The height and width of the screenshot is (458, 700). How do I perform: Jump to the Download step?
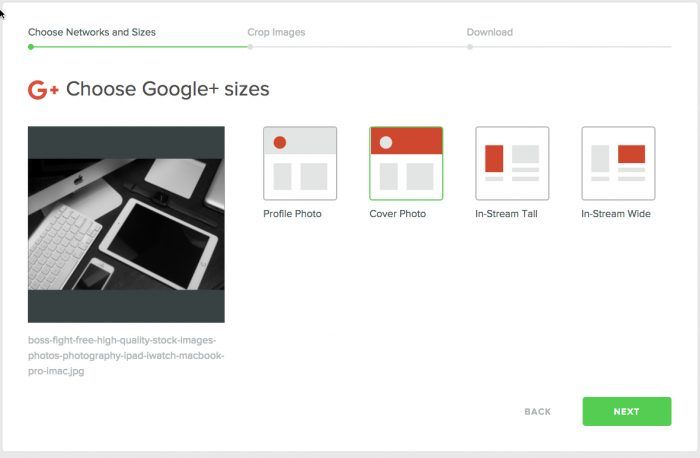click(x=490, y=32)
